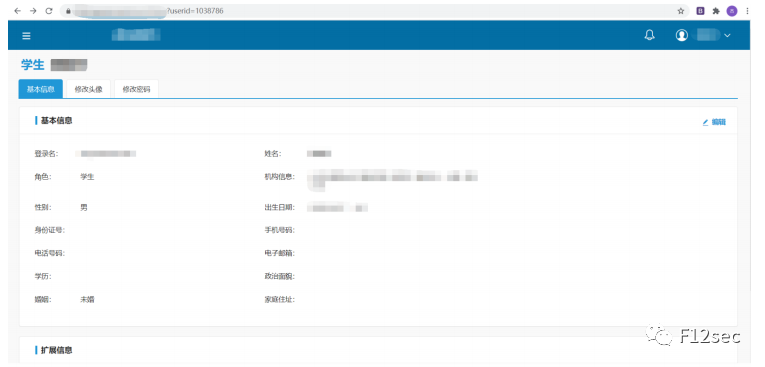Go back using the browser back arrow

tap(18, 11)
